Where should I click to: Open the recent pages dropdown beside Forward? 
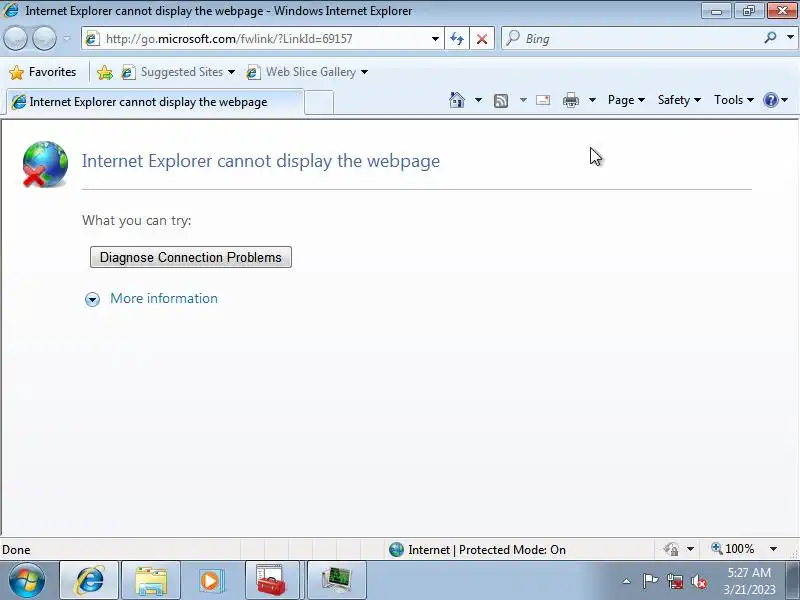[67, 38]
